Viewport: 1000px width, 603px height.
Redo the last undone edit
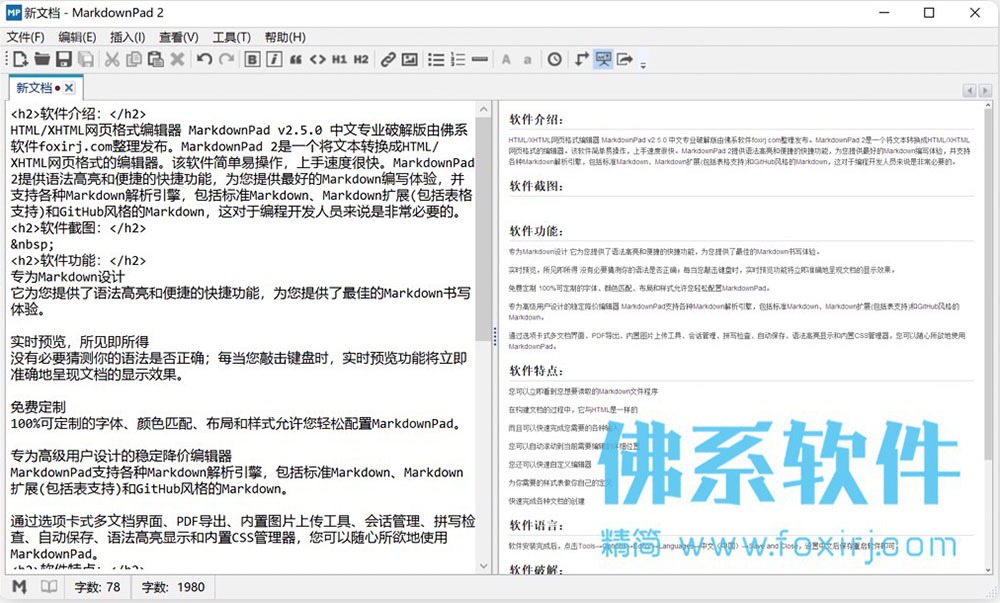click(x=226, y=59)
